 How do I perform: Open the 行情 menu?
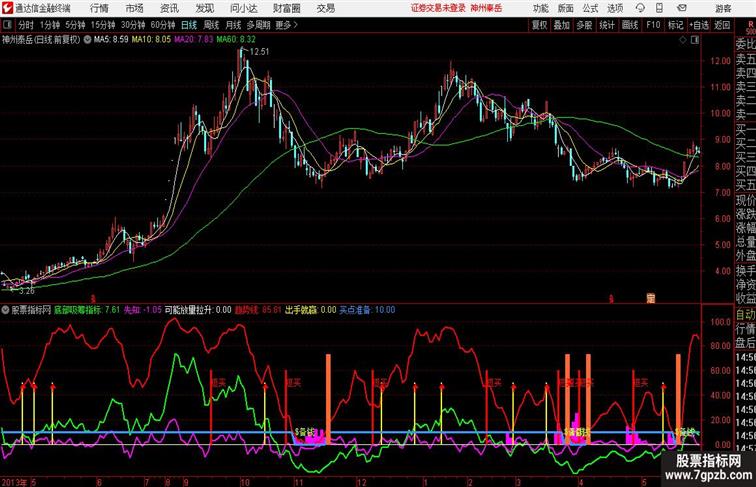pos(99,8)
